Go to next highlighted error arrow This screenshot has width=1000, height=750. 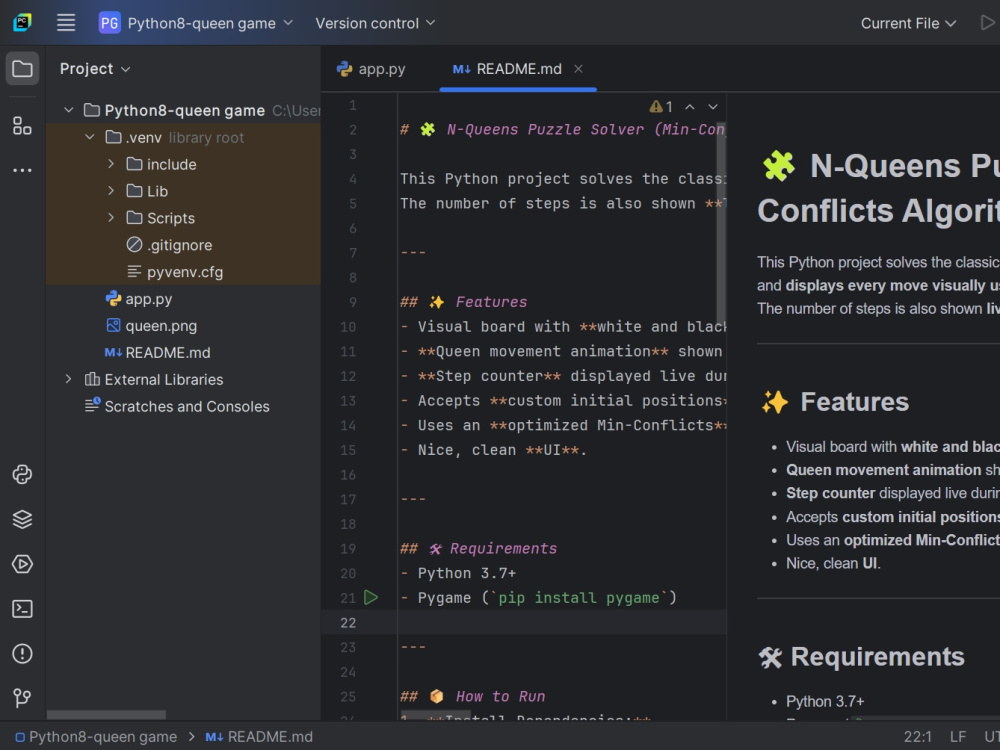713,107
